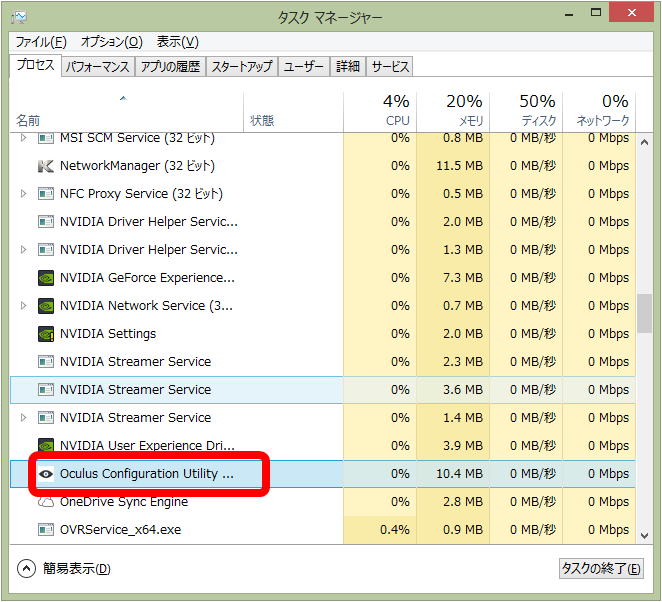662x602 pixels.
Task: Expand the NFC Proxy Service group
Action: [24, 194]
